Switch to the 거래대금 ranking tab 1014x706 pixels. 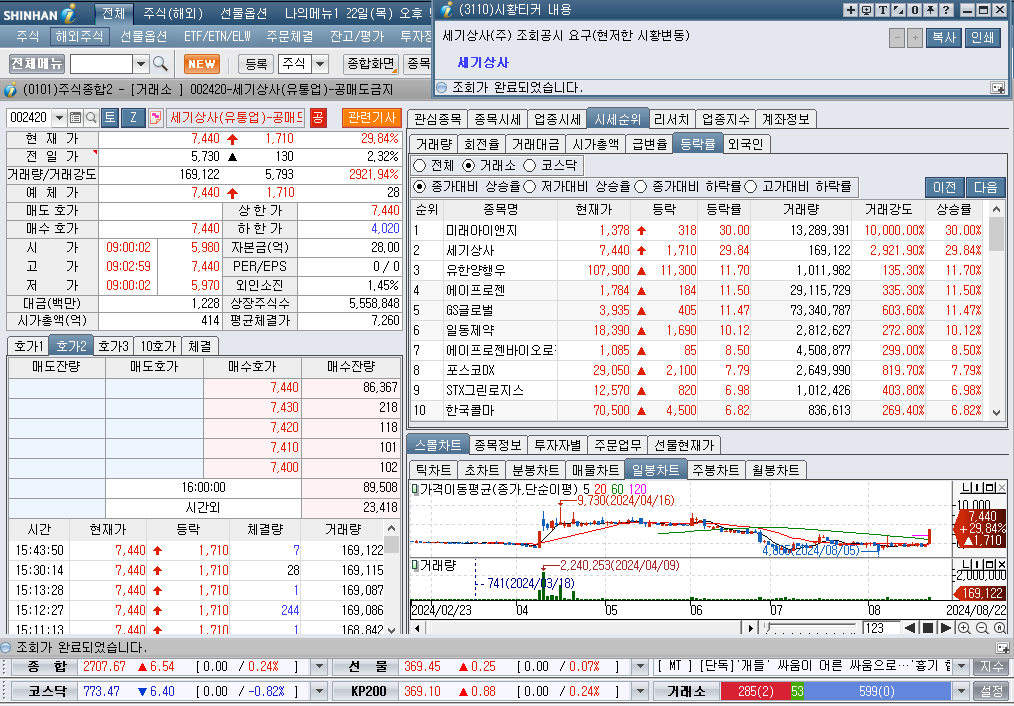[535, 144]
